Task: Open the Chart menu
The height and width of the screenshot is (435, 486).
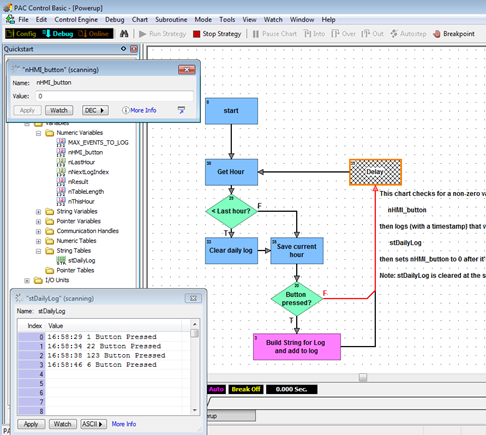Action: [140, 20]
